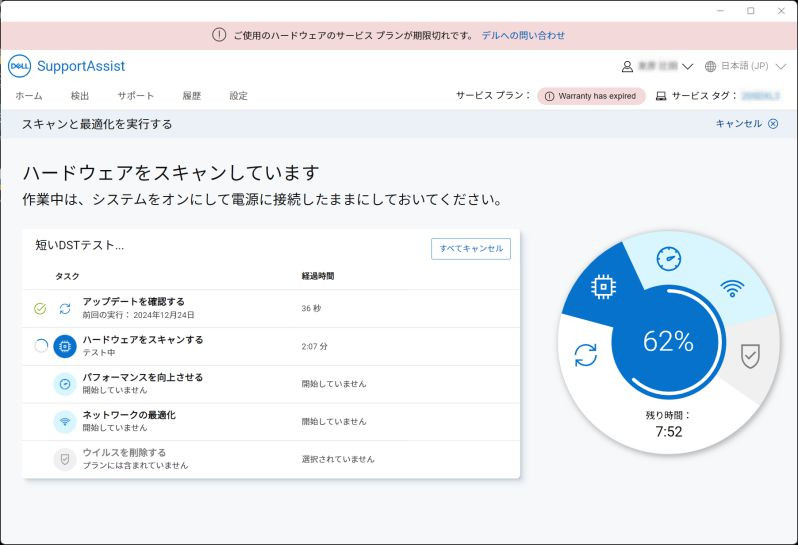Click the ネットワークの最適化 Wi-Fi task icon

tap(65, 422)
